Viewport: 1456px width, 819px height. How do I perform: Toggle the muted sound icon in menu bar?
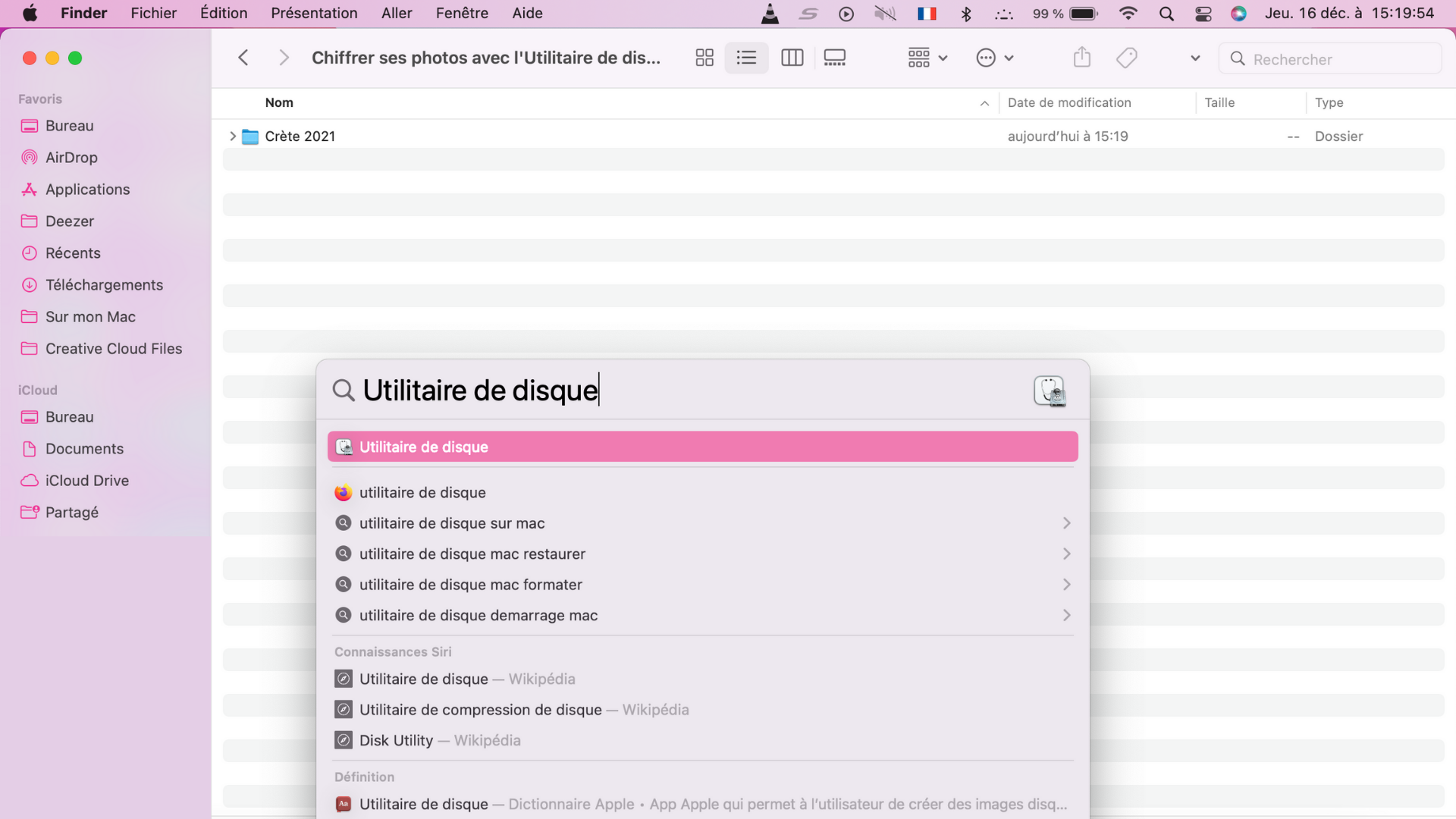885,13
